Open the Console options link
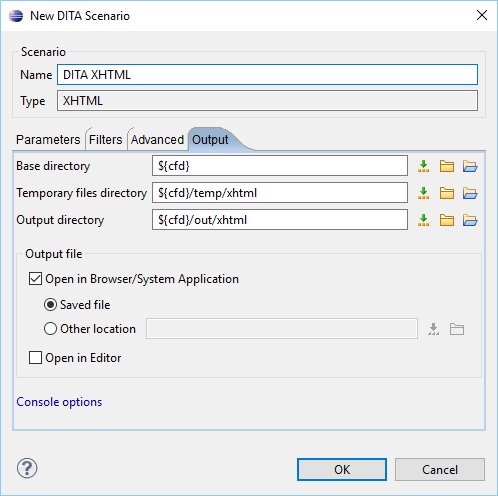This screenshot has height=496, width=498. (59, 402)
